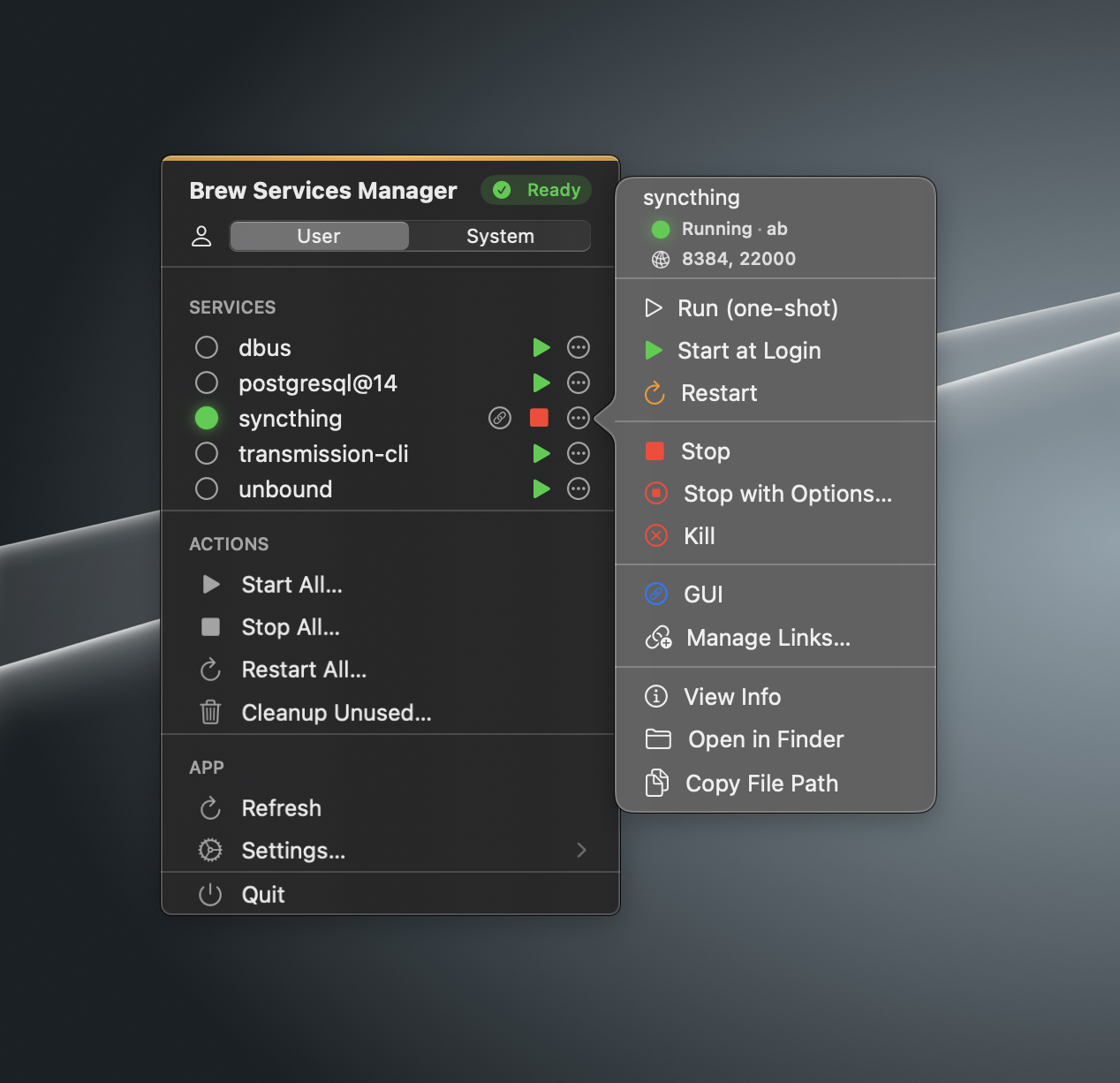
Task: Stop syncthing via the red stop square
Action: point(539,418)
